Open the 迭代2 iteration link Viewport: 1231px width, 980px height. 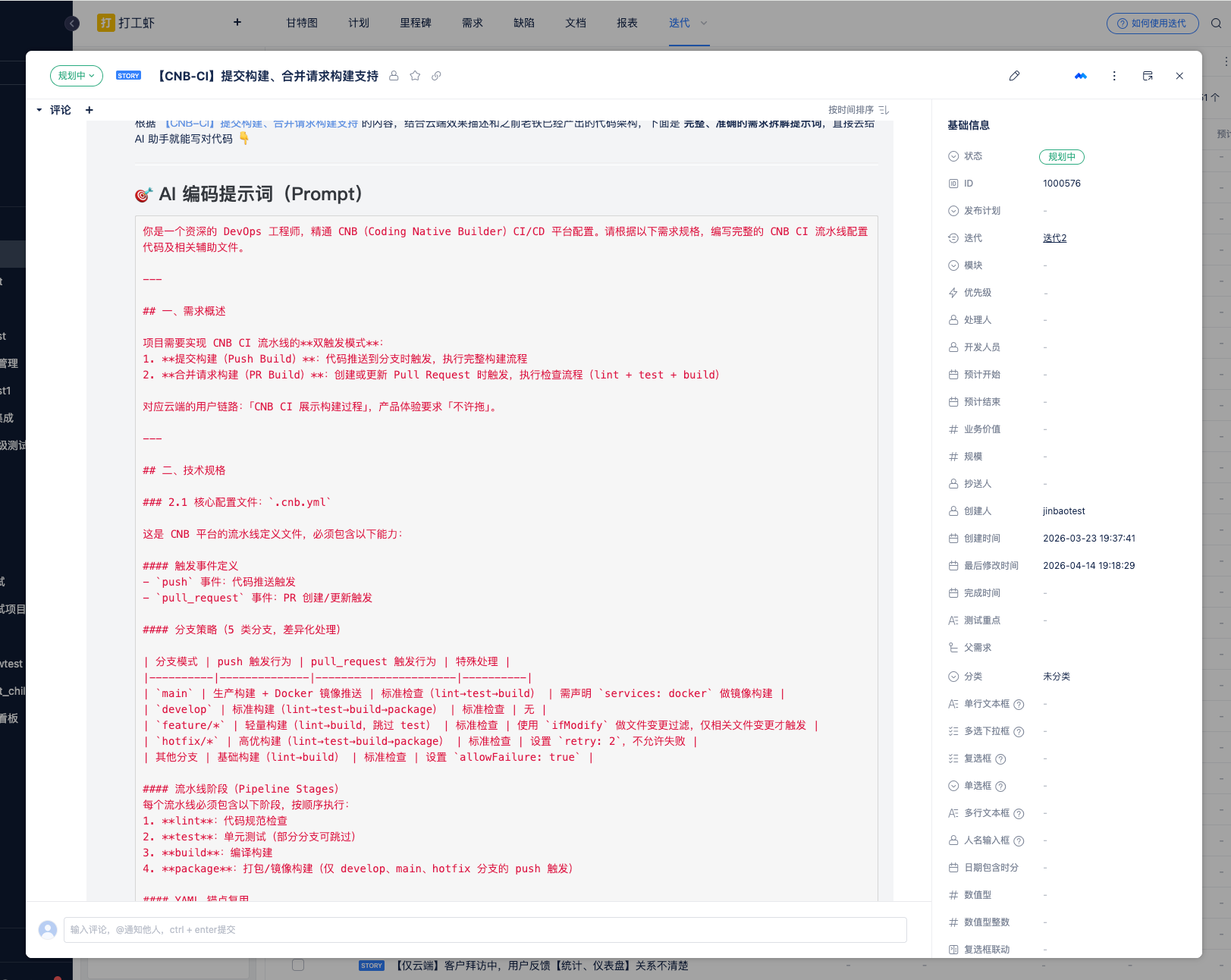click(1054, 238)
